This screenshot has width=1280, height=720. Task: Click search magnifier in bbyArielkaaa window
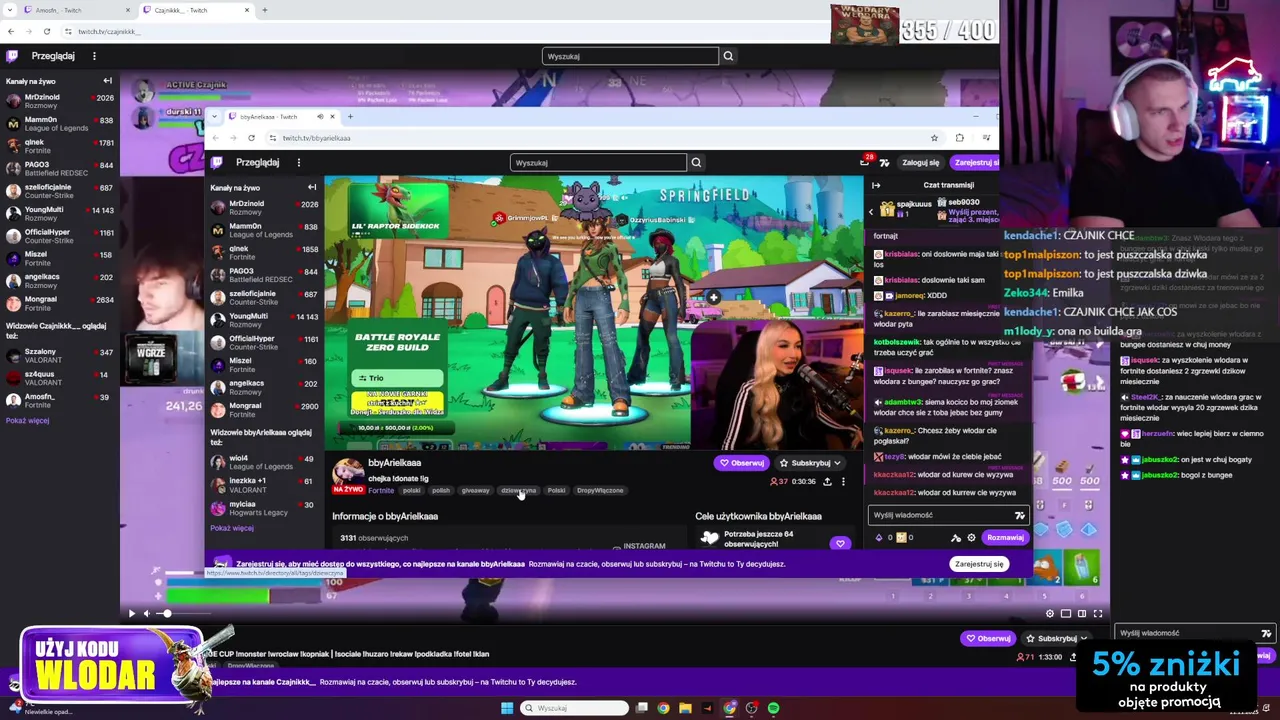(x=696, y=162)
